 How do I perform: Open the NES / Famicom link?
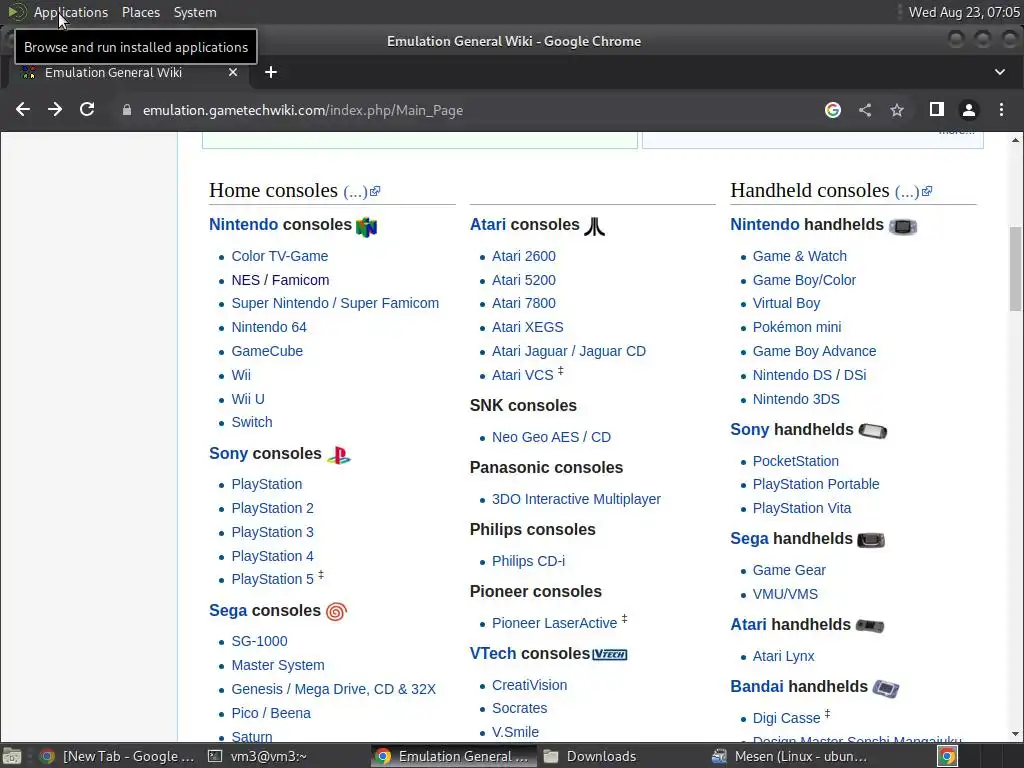coord(280,280)
